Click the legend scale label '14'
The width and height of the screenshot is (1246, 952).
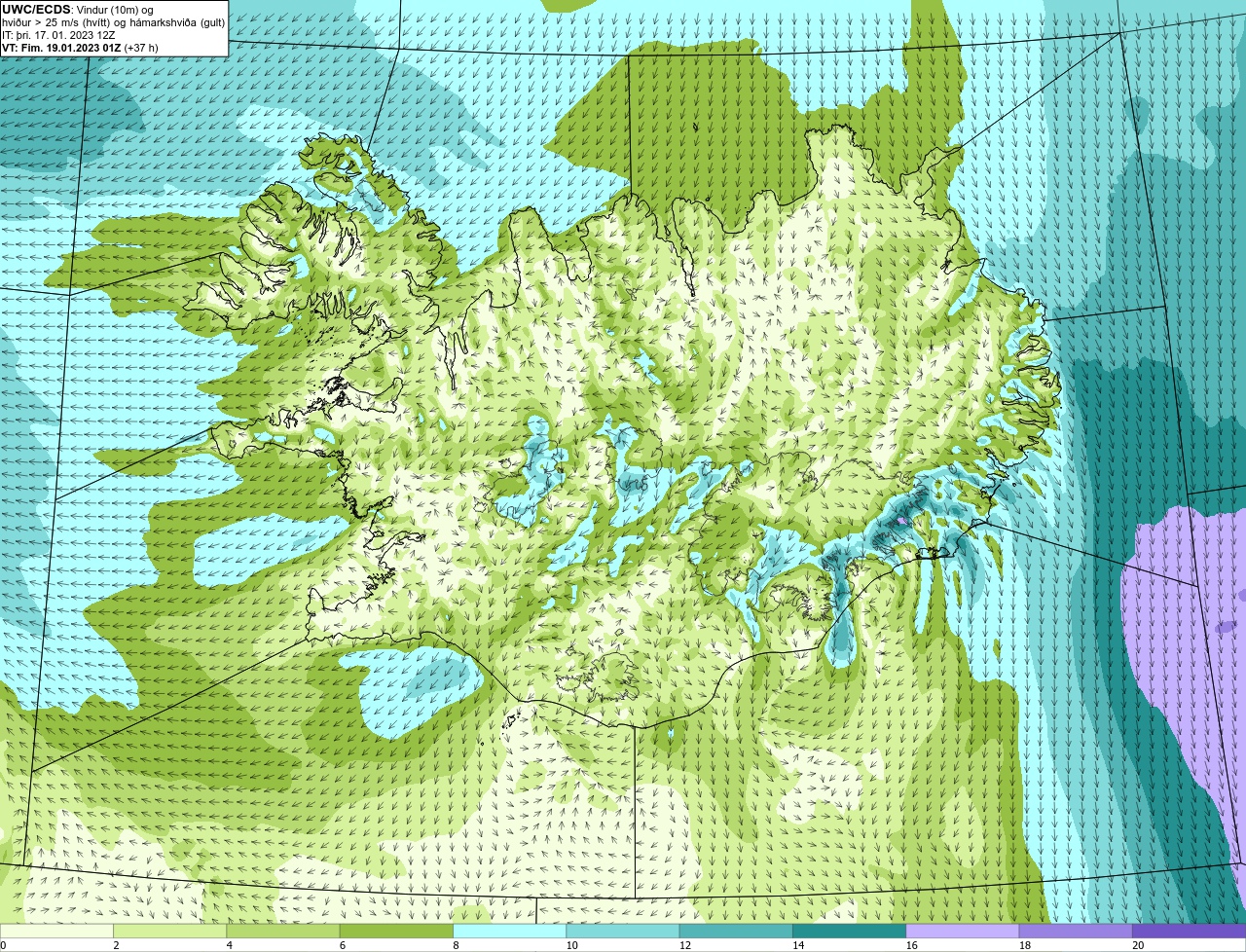[798, 945]
